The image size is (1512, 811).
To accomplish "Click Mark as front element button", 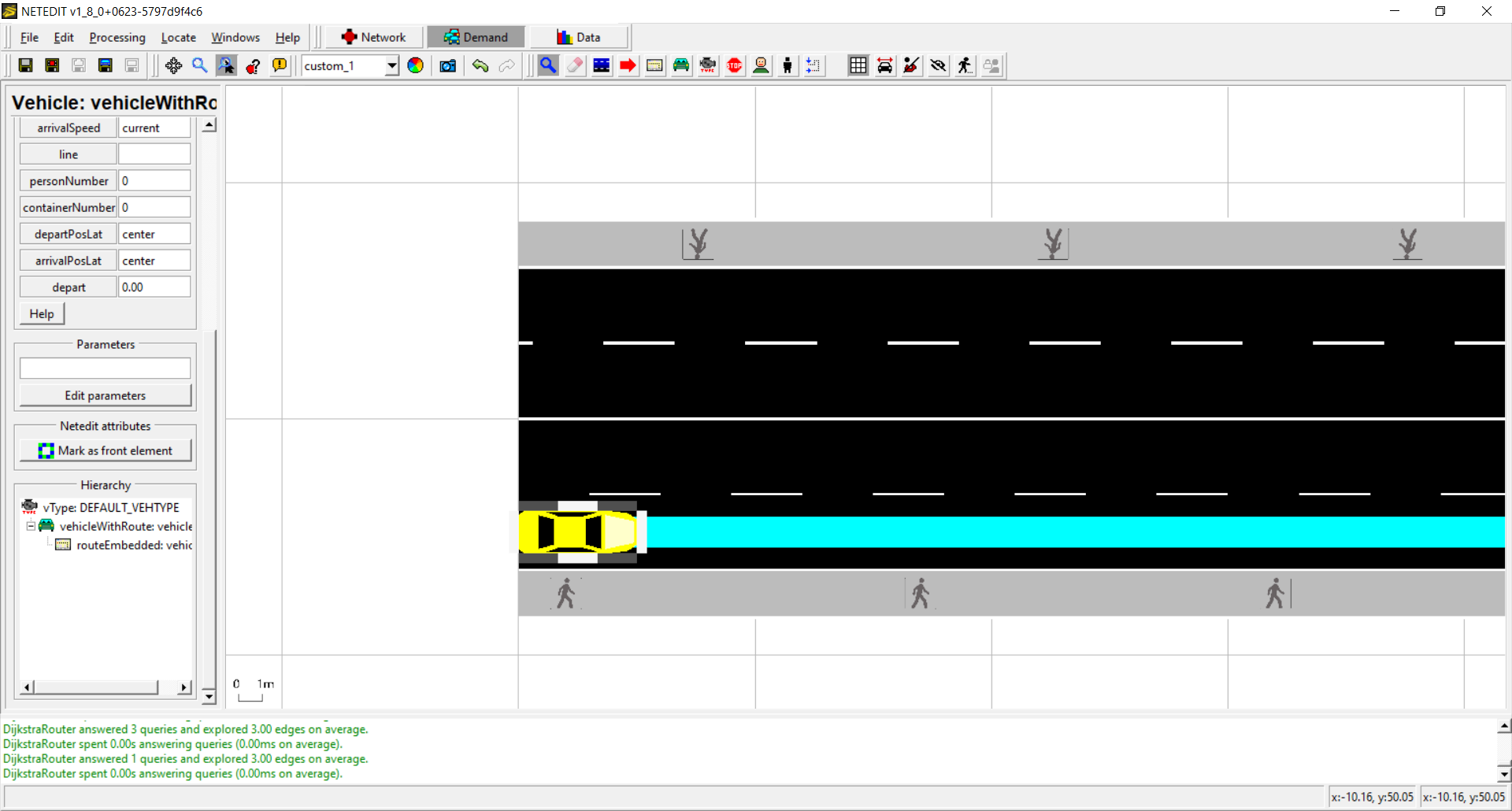I will [x=106, y=450].
